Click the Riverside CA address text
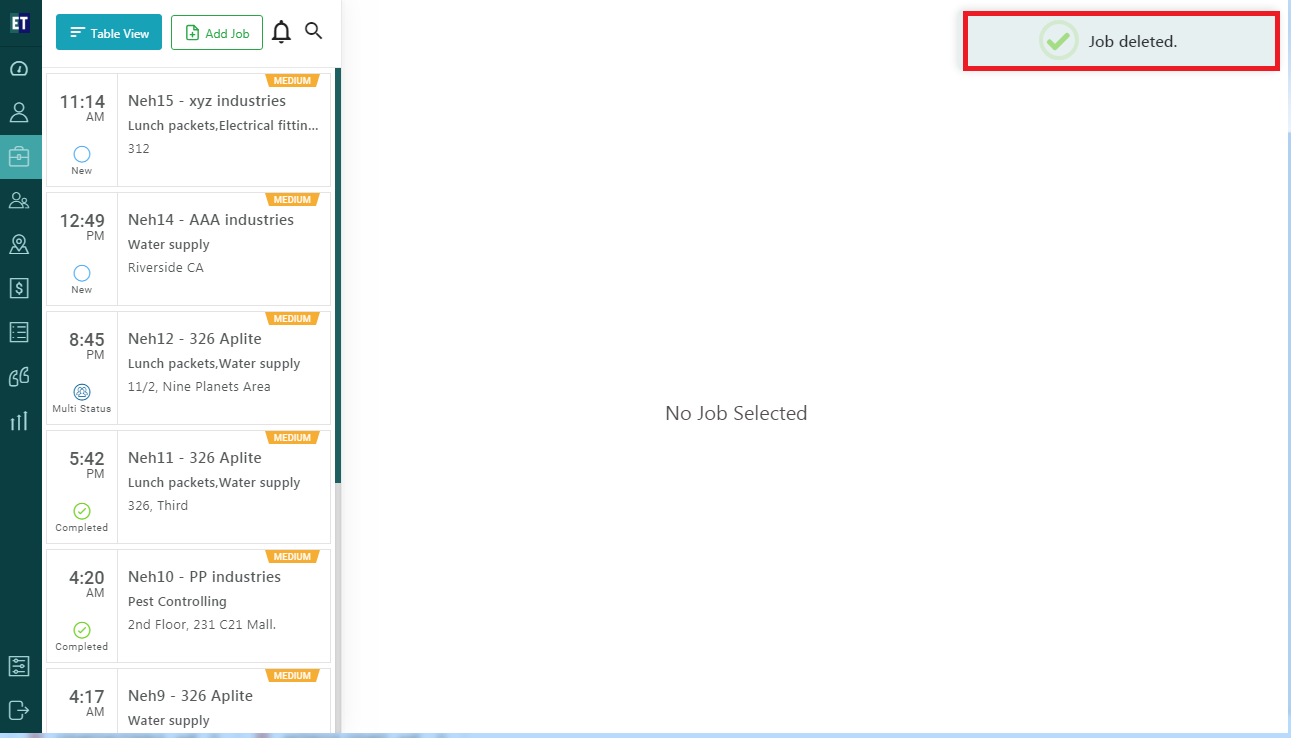This screenshot has width=1291, height=738. [x=166, y=268]
